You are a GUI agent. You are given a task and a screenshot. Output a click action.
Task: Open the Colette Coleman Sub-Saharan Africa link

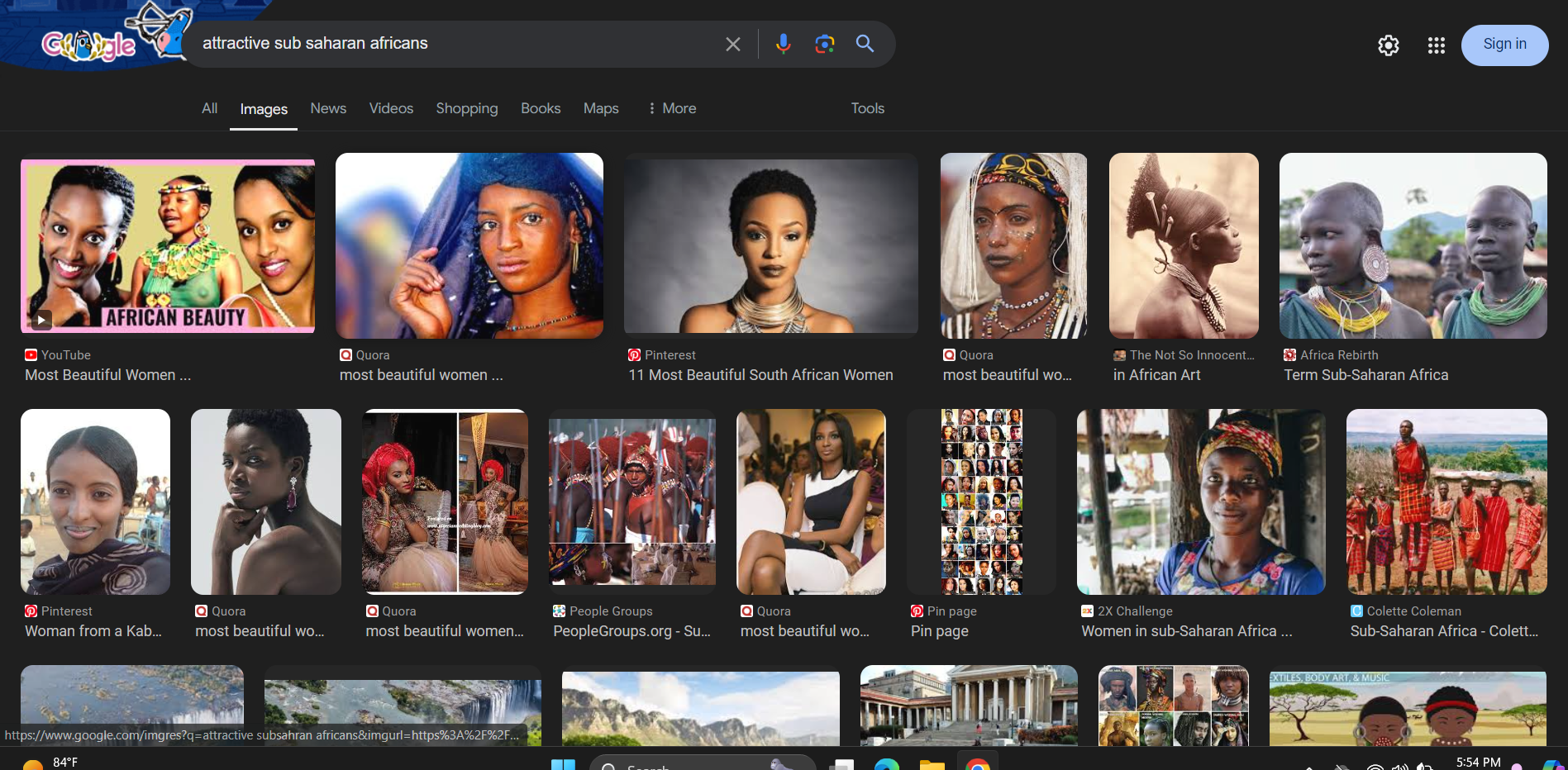tap(1444, 631)
